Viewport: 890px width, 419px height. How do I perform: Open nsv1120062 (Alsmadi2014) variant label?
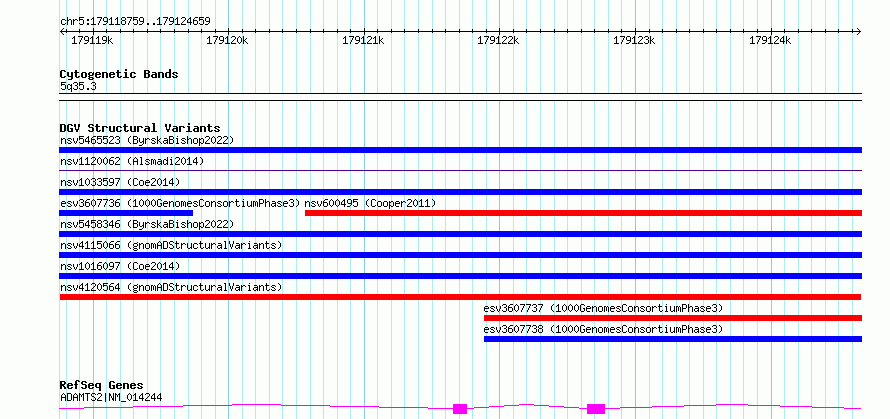click(x=132, y=161)
